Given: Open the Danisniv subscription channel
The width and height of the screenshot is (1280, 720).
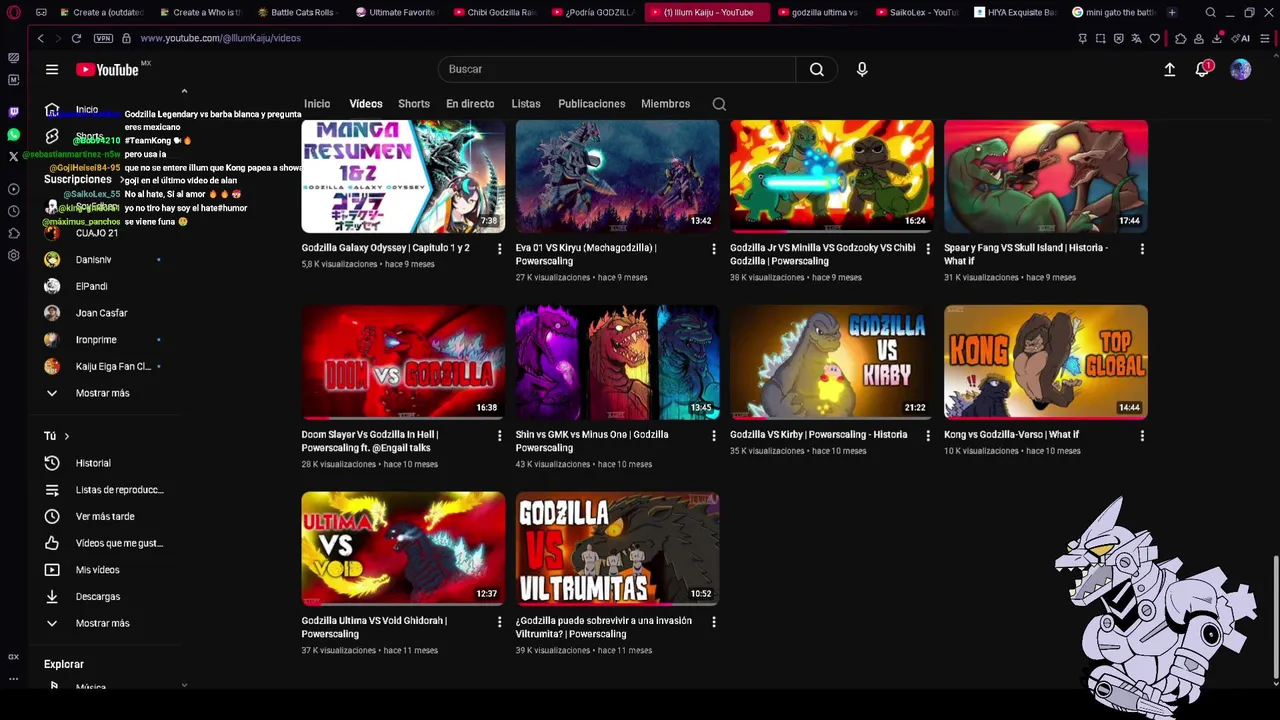Looking at the screenshot, I should point(93,260).
